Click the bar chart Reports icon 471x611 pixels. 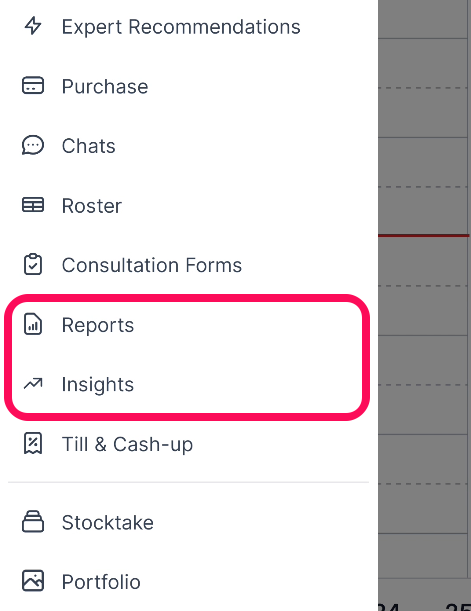tap(33, 324)
